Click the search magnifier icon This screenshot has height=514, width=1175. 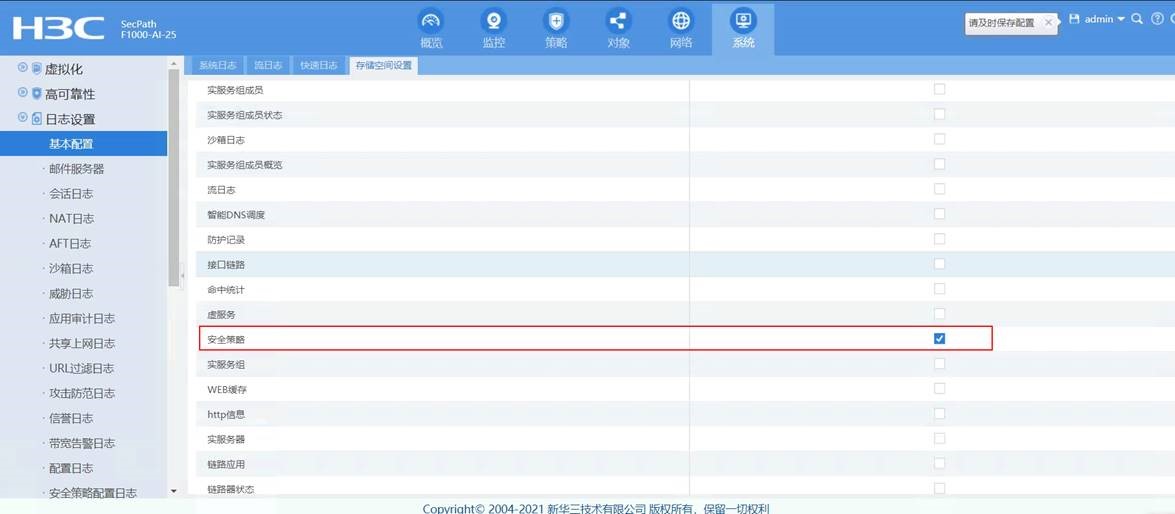pyautogui.click(x=1137, y=19)
